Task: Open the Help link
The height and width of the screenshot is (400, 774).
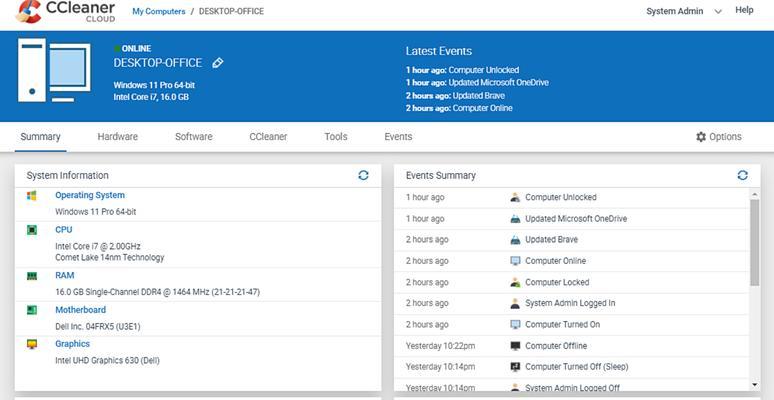Action: [744, 10]
